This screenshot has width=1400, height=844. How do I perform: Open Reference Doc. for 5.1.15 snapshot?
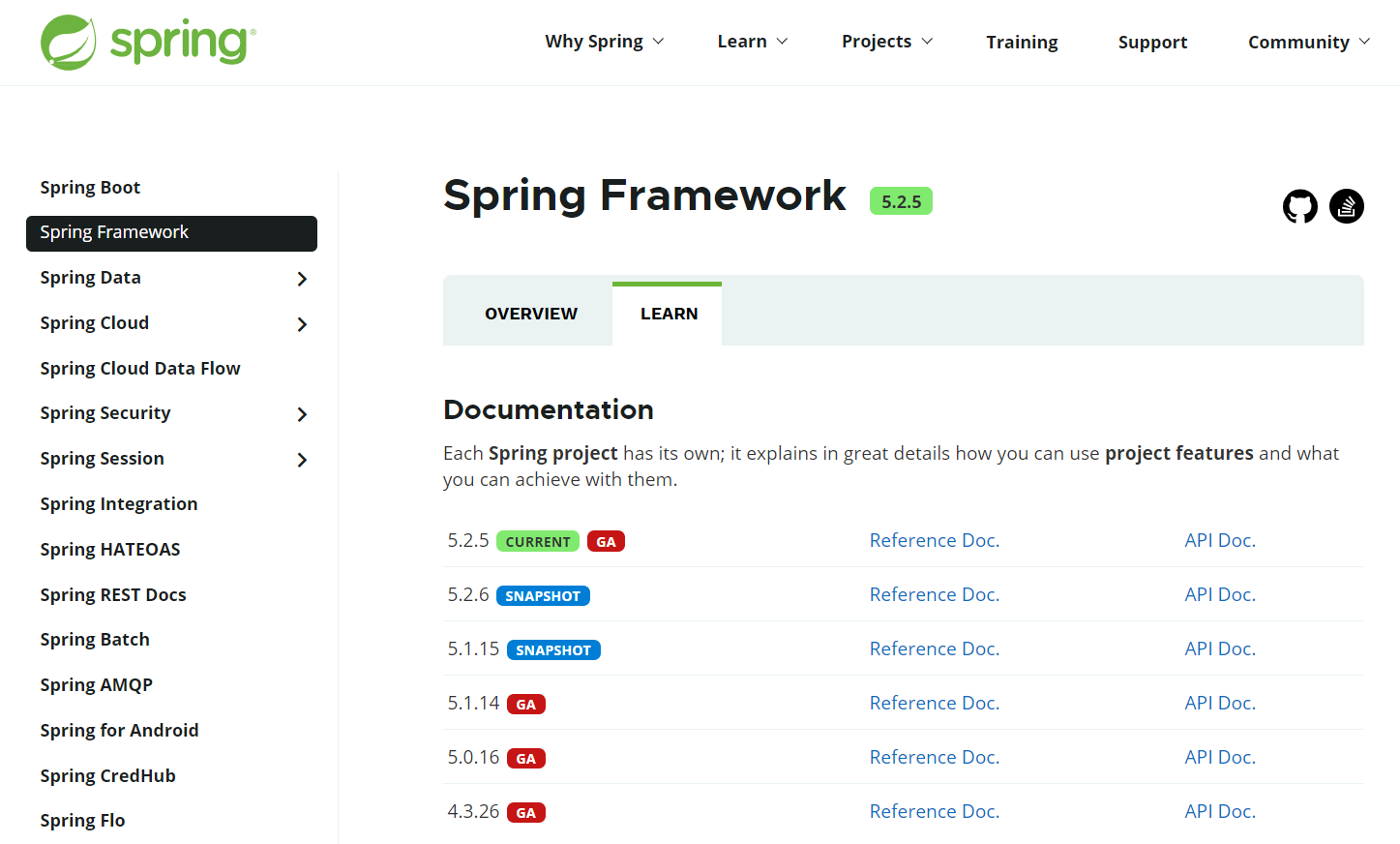tap(934, 648)
